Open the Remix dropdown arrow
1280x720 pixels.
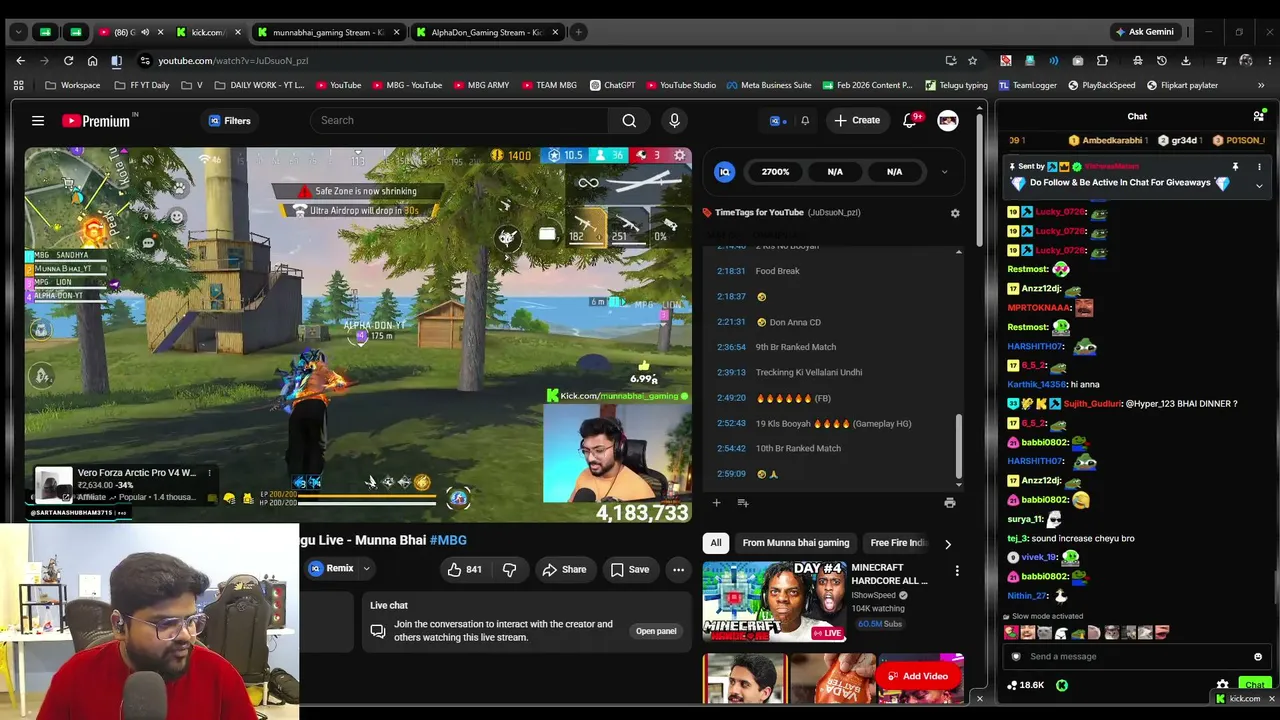(x=366, y=569)
